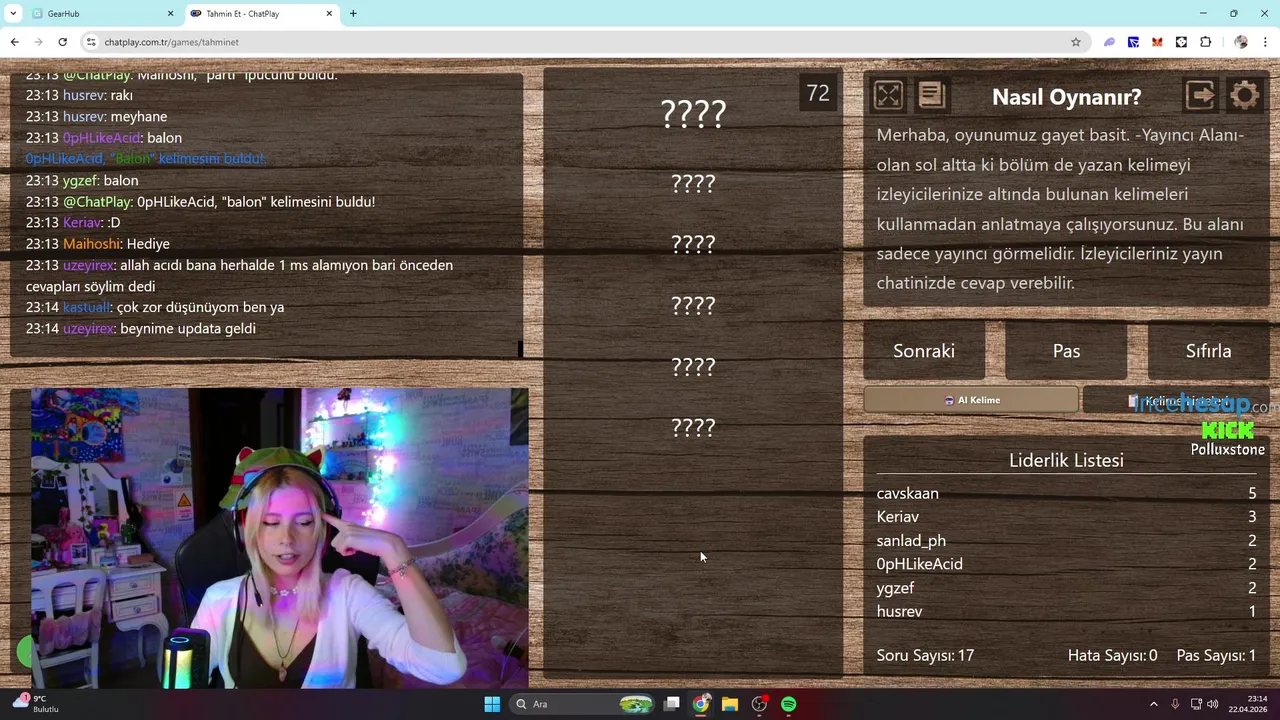Click the taskbar search box Ara
Screen dimensions: 1280x720
(x=582, y=704)
